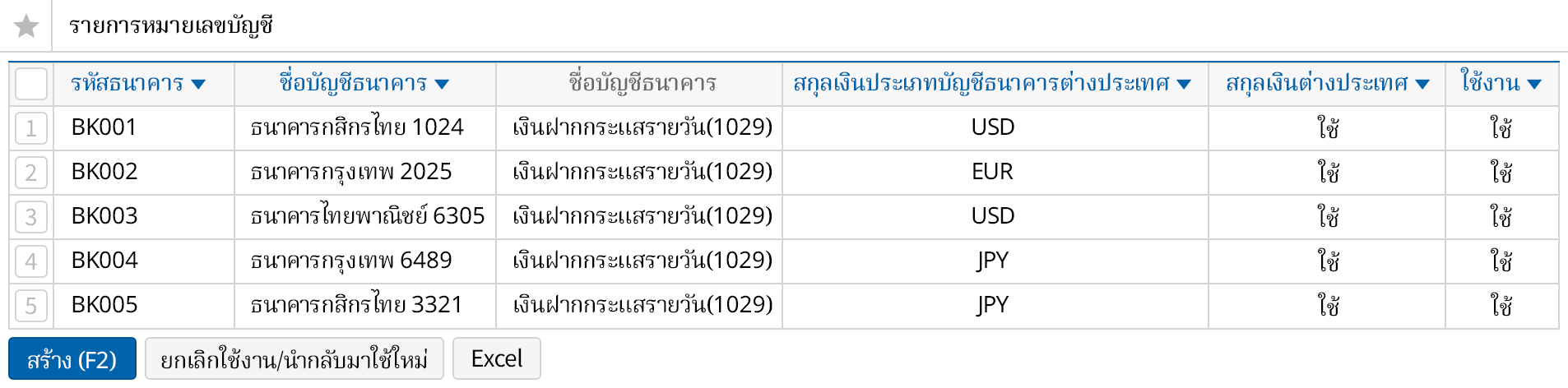Click the EUR currency cell

click(993, 172)
